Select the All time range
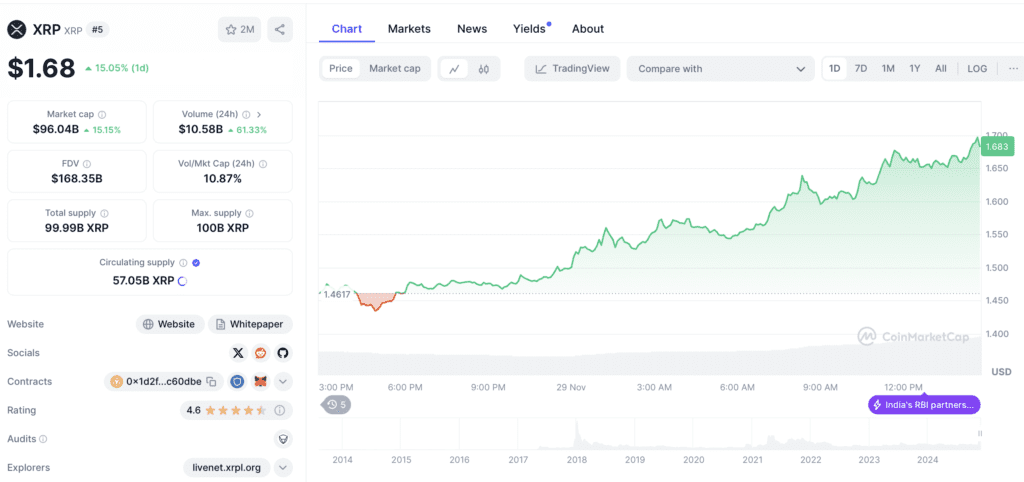The width and height of the screenshot is (1024, 482). pos(940,69)
